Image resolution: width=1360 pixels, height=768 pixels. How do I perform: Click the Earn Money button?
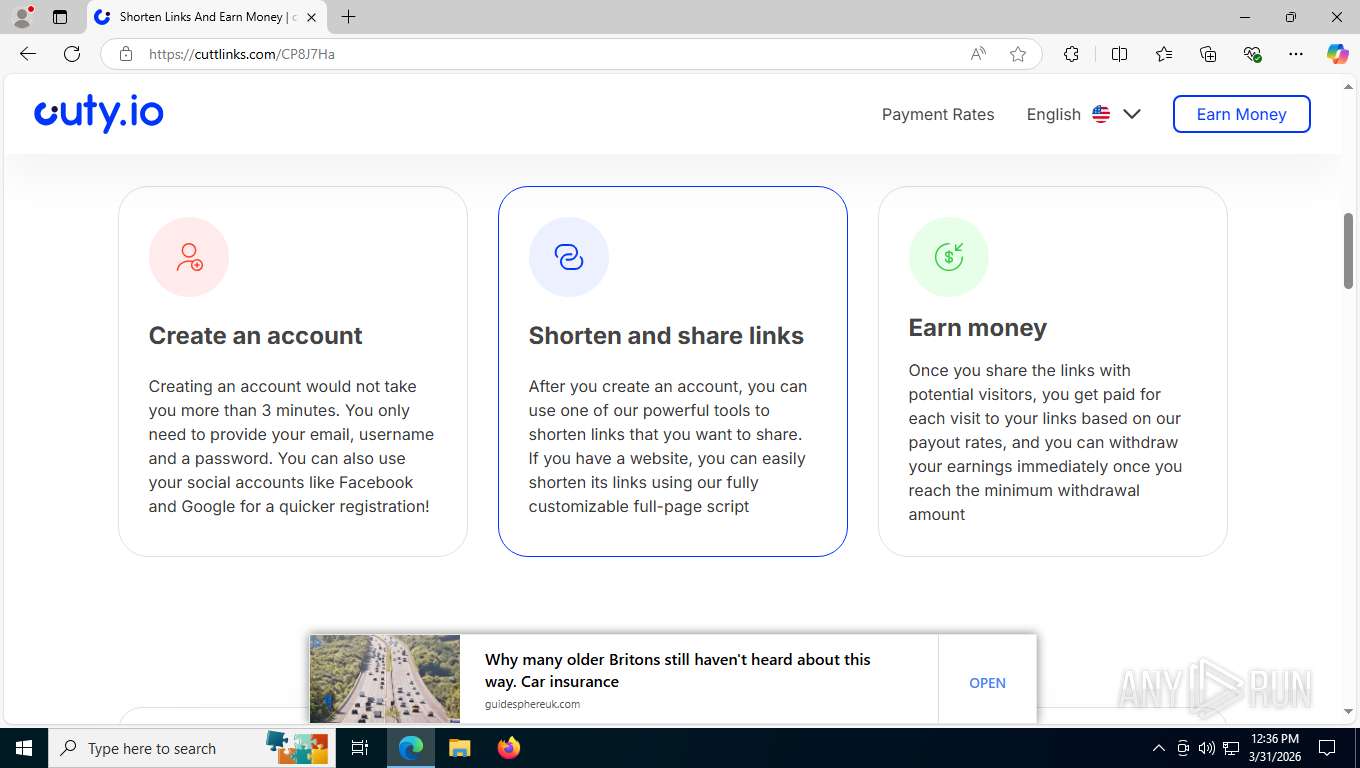(x=1241, y=114)
